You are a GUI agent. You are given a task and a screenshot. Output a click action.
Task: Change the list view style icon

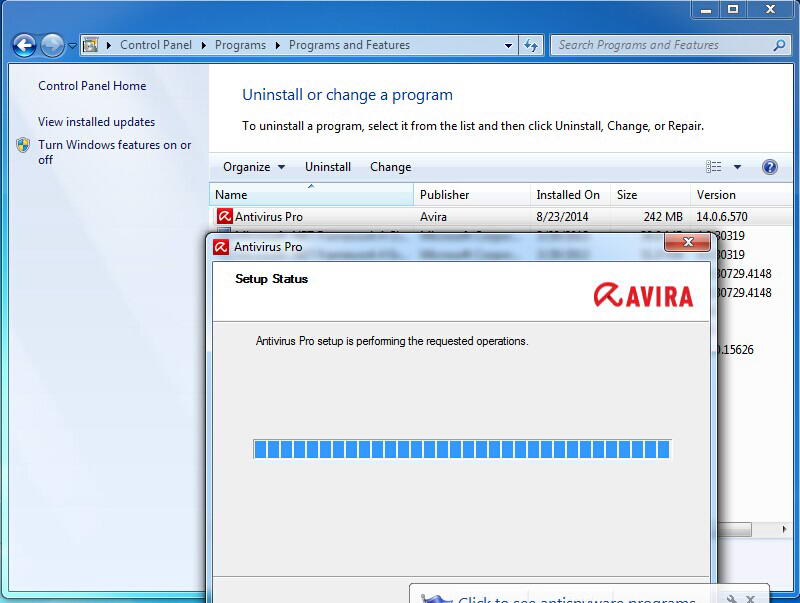713,167
